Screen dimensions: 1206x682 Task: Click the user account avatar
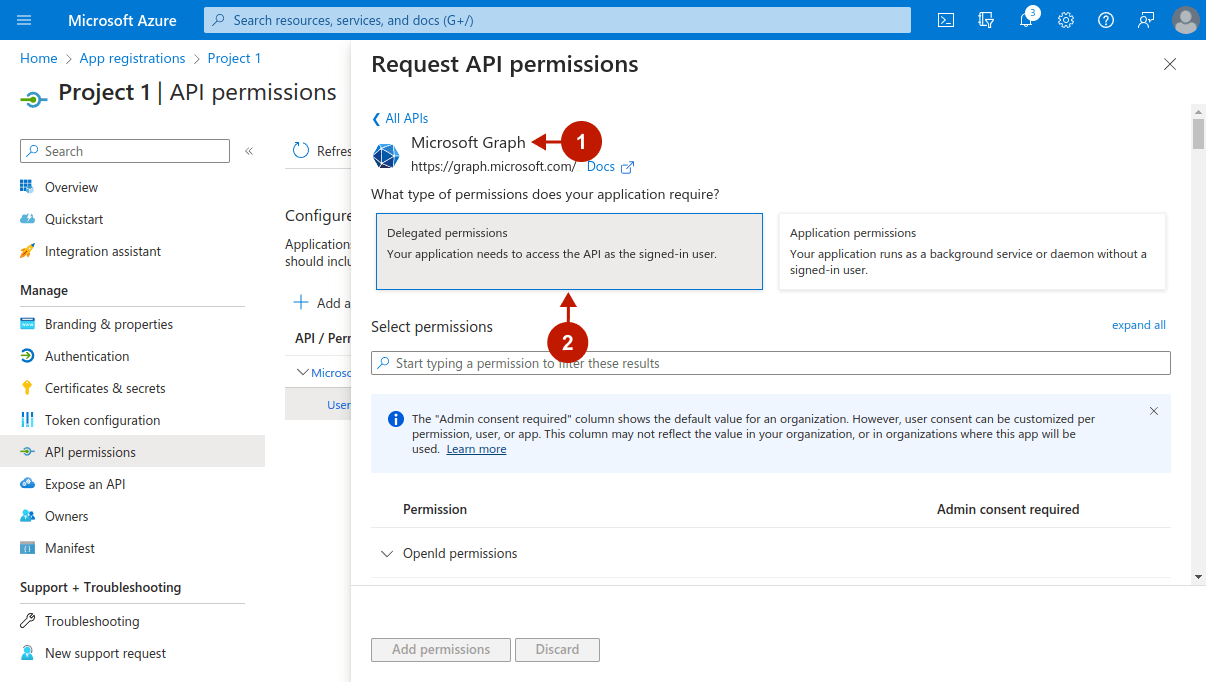pos(1185,20)
